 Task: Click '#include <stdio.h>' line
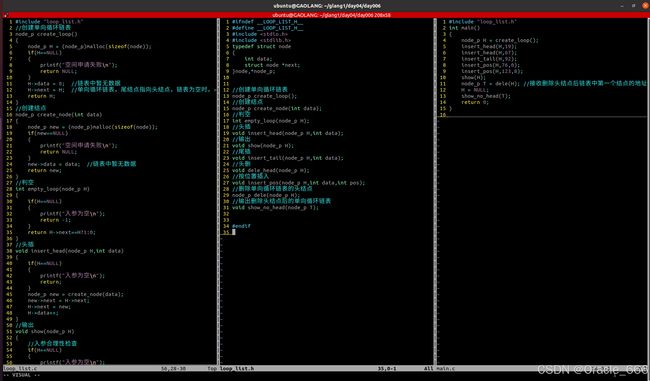(260, 34)
